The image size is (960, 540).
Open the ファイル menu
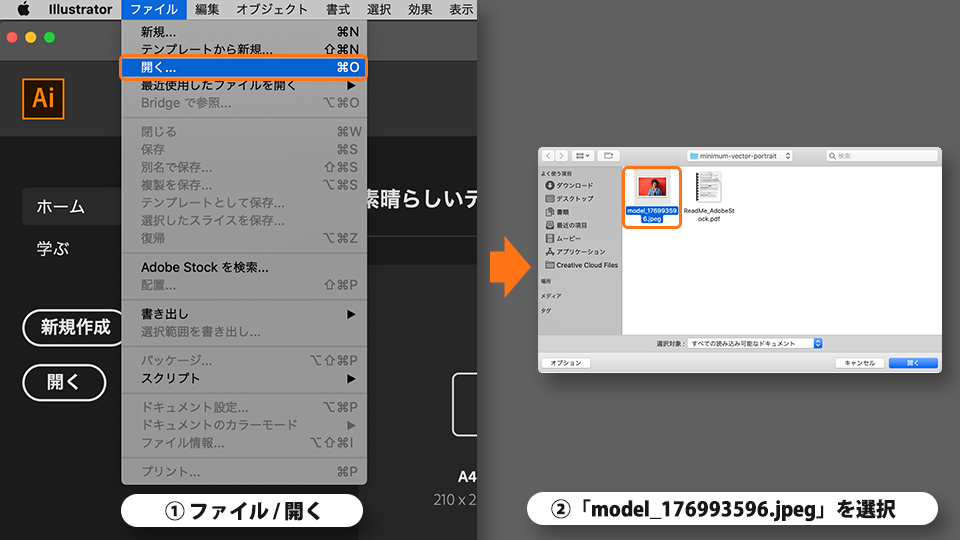(154, 9)
